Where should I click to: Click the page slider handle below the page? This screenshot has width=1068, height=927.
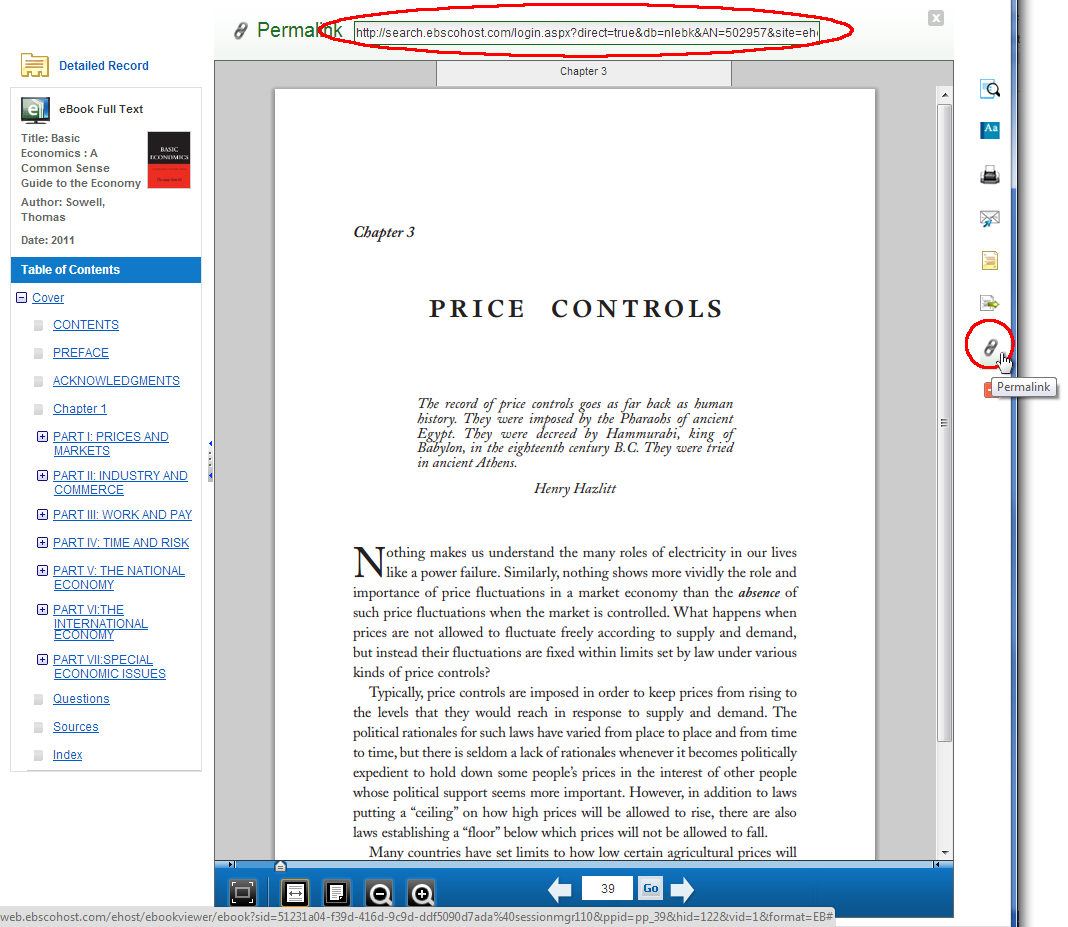[x=280, y=866]
